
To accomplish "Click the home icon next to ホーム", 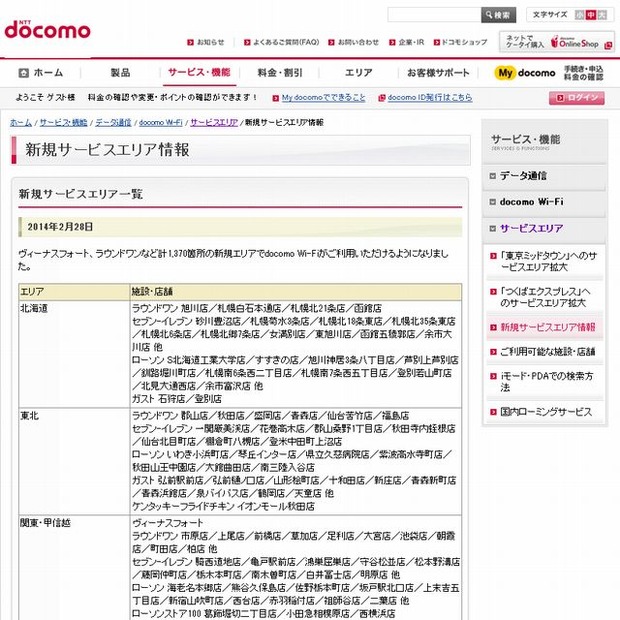I will pos(24,73).
